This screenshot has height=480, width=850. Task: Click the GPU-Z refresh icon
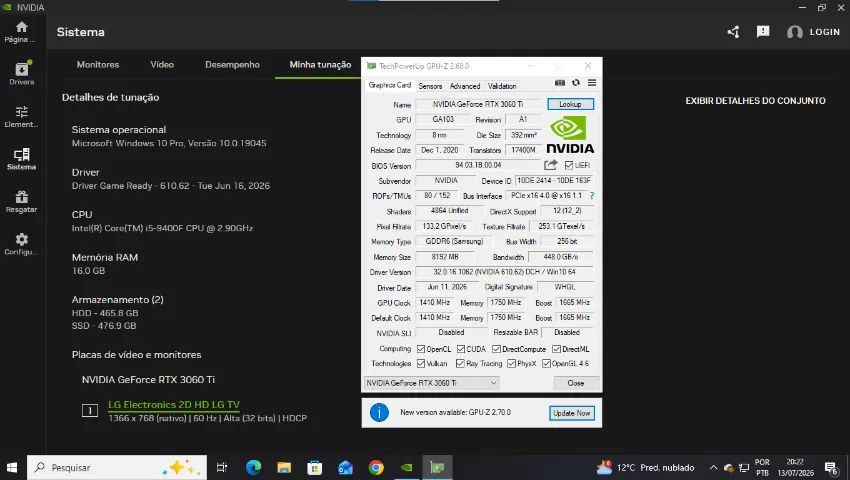[x=576, y=82]
